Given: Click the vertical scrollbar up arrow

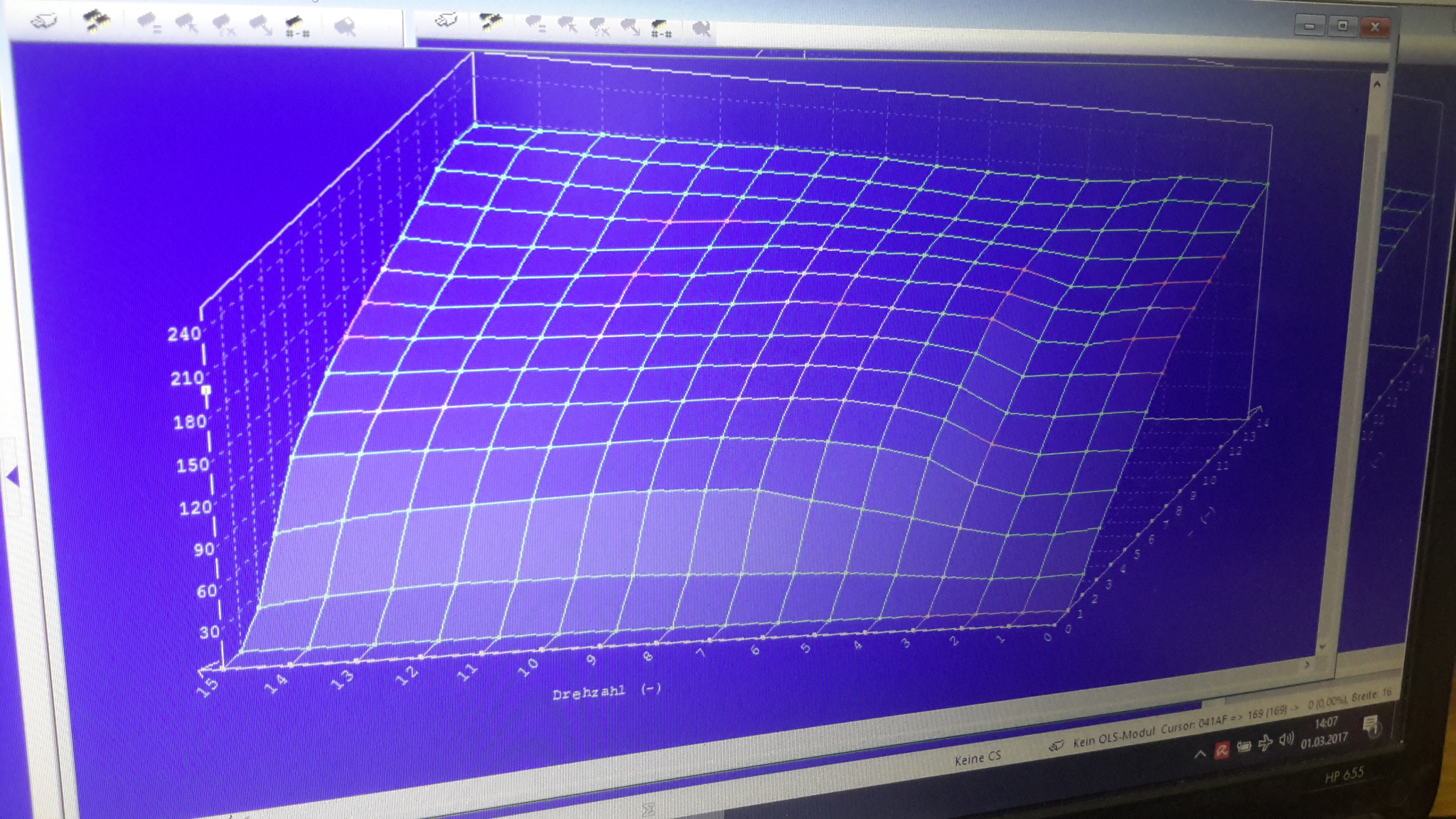Looking at the screenshot, I should pyautogui.click(x=1377, y=85).
